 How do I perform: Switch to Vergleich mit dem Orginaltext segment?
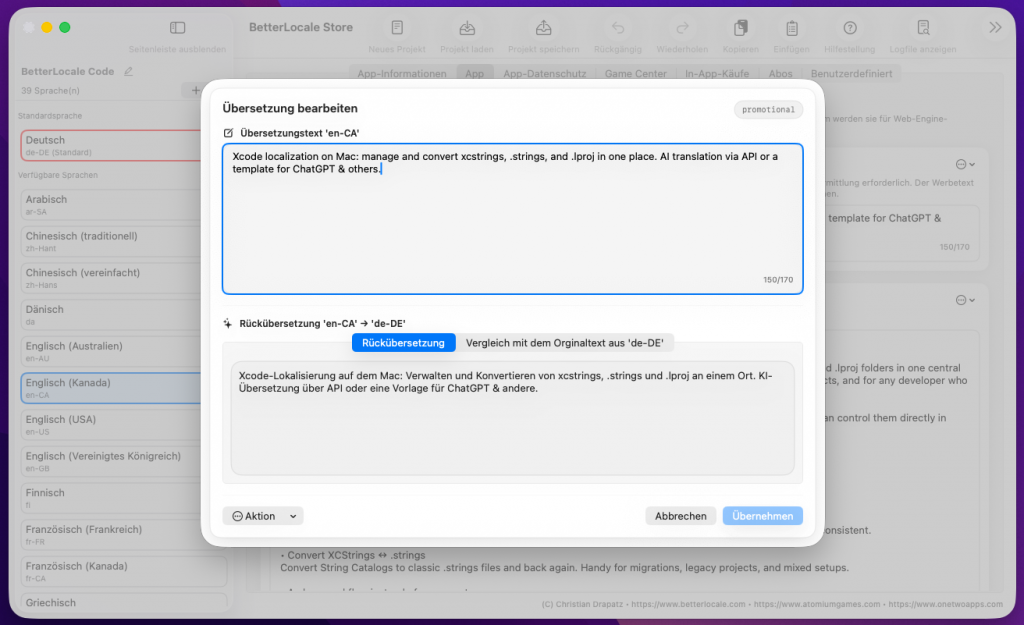click(x=565, y=343)
